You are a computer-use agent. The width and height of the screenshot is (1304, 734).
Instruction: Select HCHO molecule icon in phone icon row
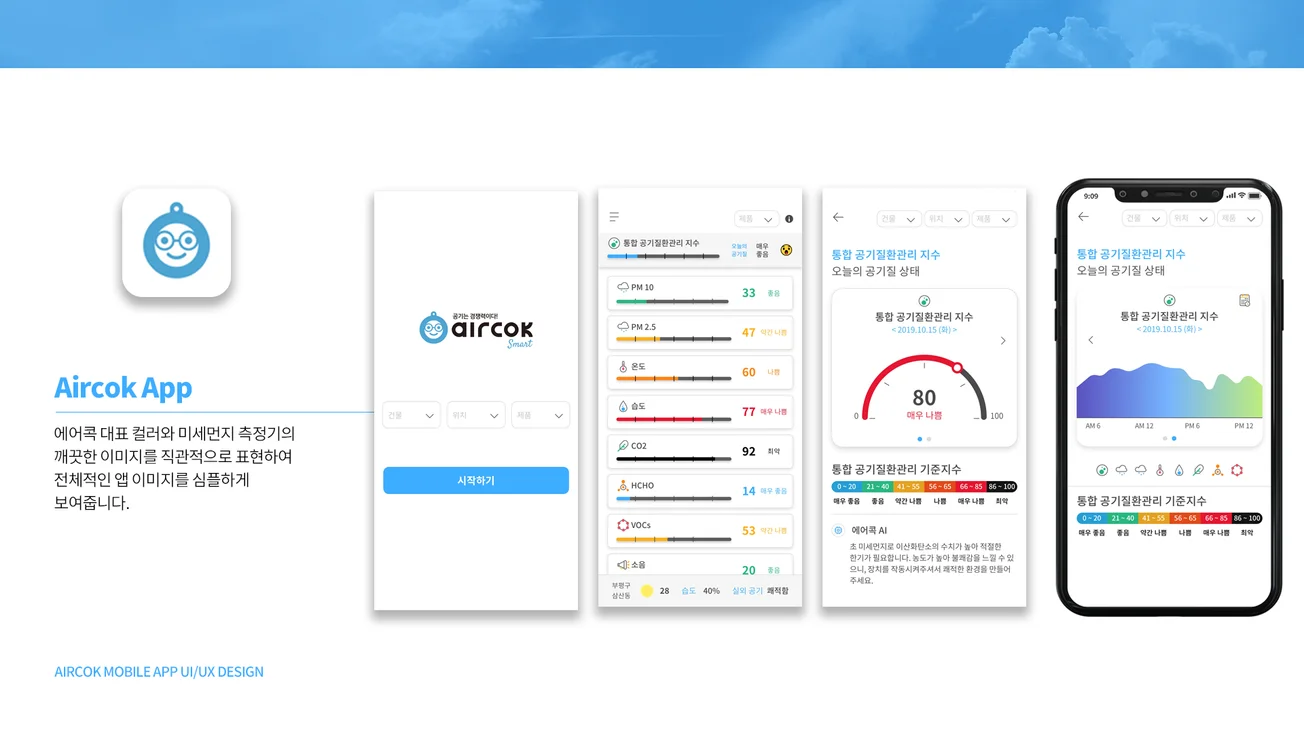click(x=1217, y=470)
